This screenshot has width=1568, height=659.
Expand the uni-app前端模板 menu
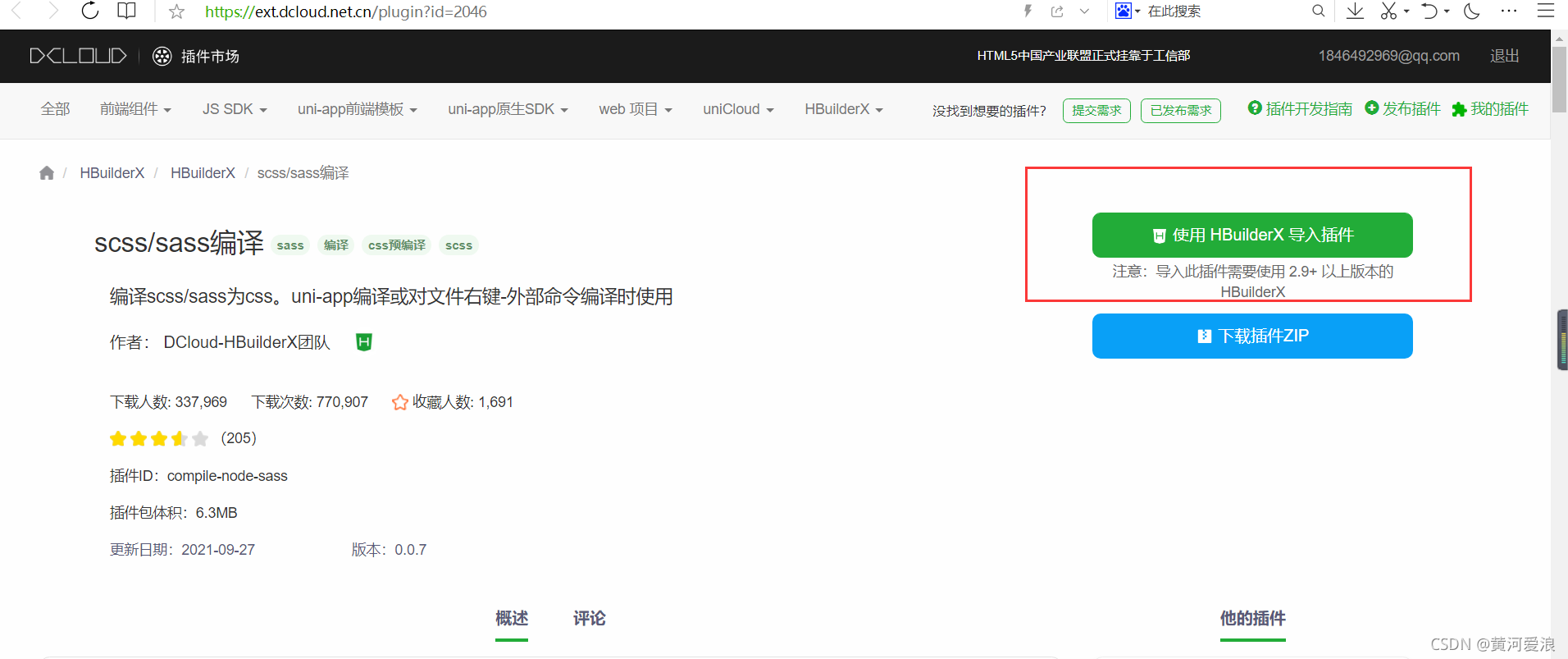tap(358, 109)
